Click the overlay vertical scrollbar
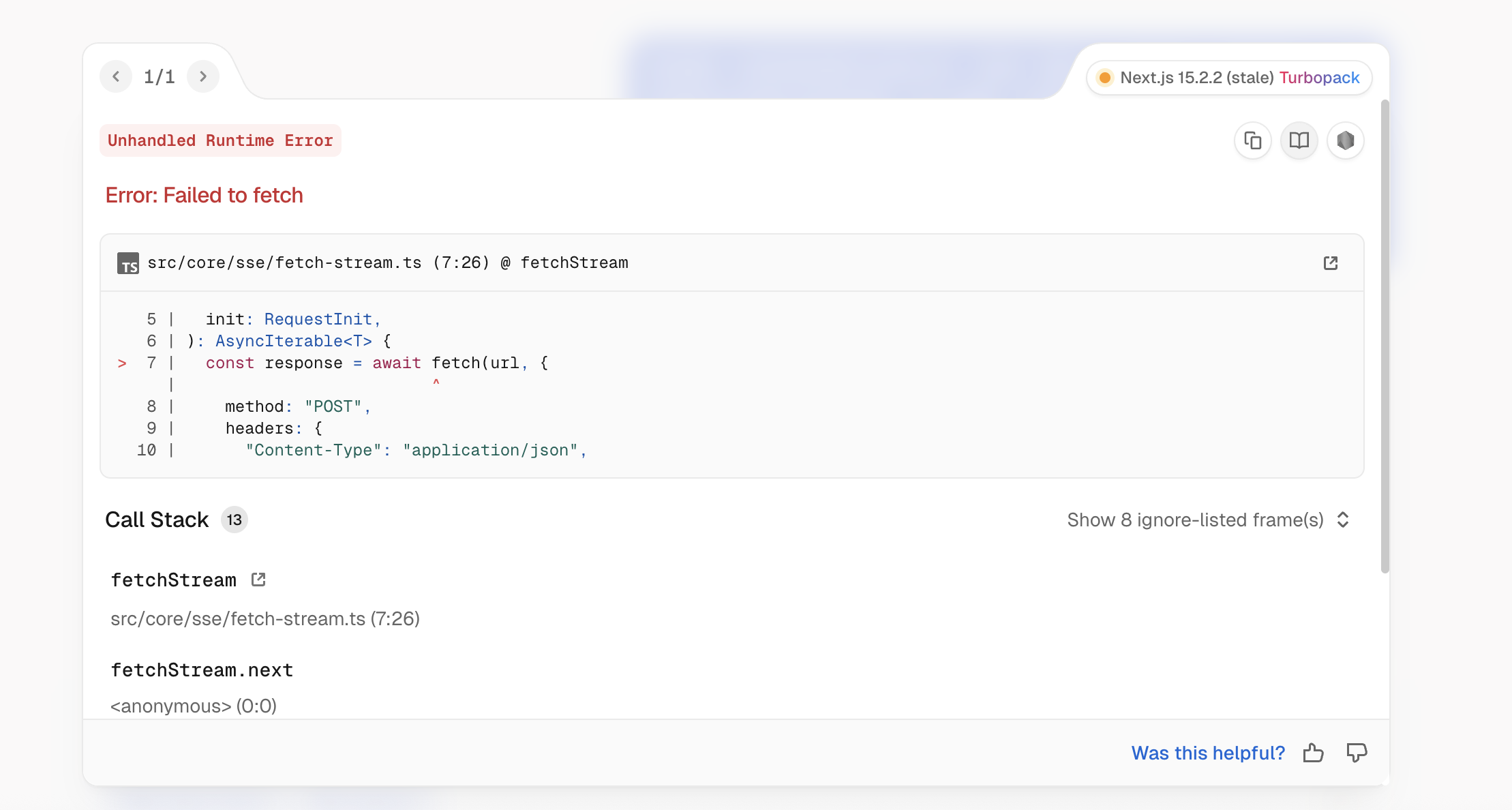Screen dimensions: 1512x810 pos(1385,334)
